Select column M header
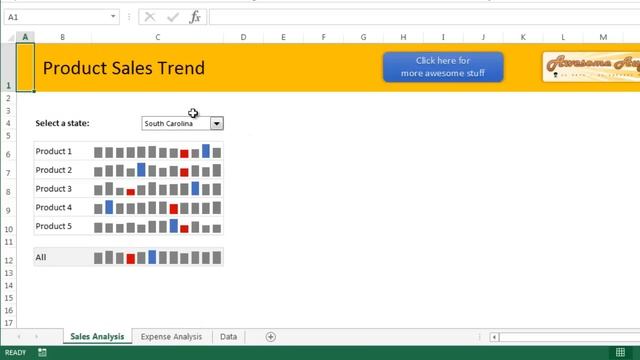The height and width of the screenshot is (360, 640). [x=603, y=37]
